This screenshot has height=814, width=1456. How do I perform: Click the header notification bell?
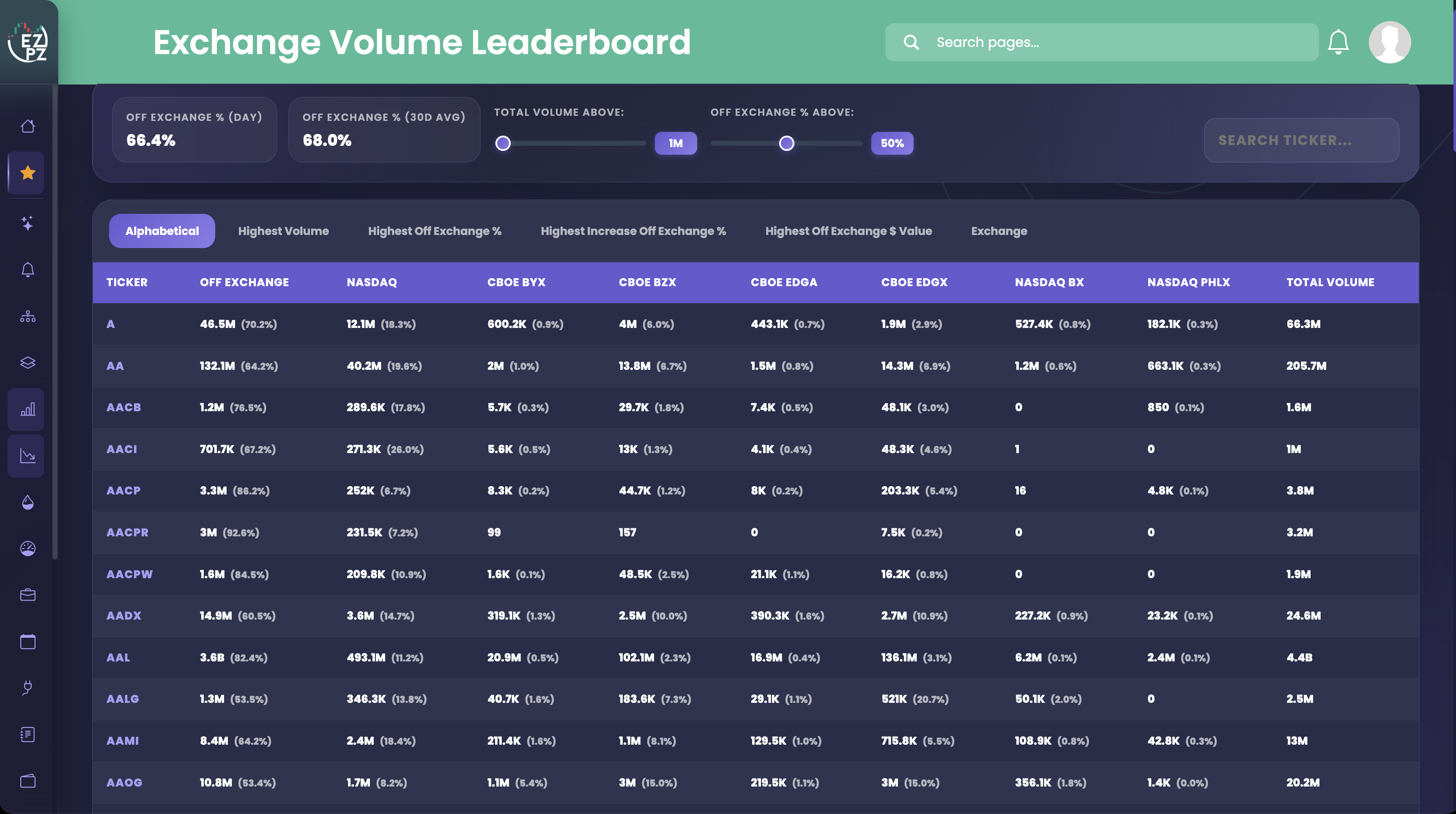tap(1338, 42)
